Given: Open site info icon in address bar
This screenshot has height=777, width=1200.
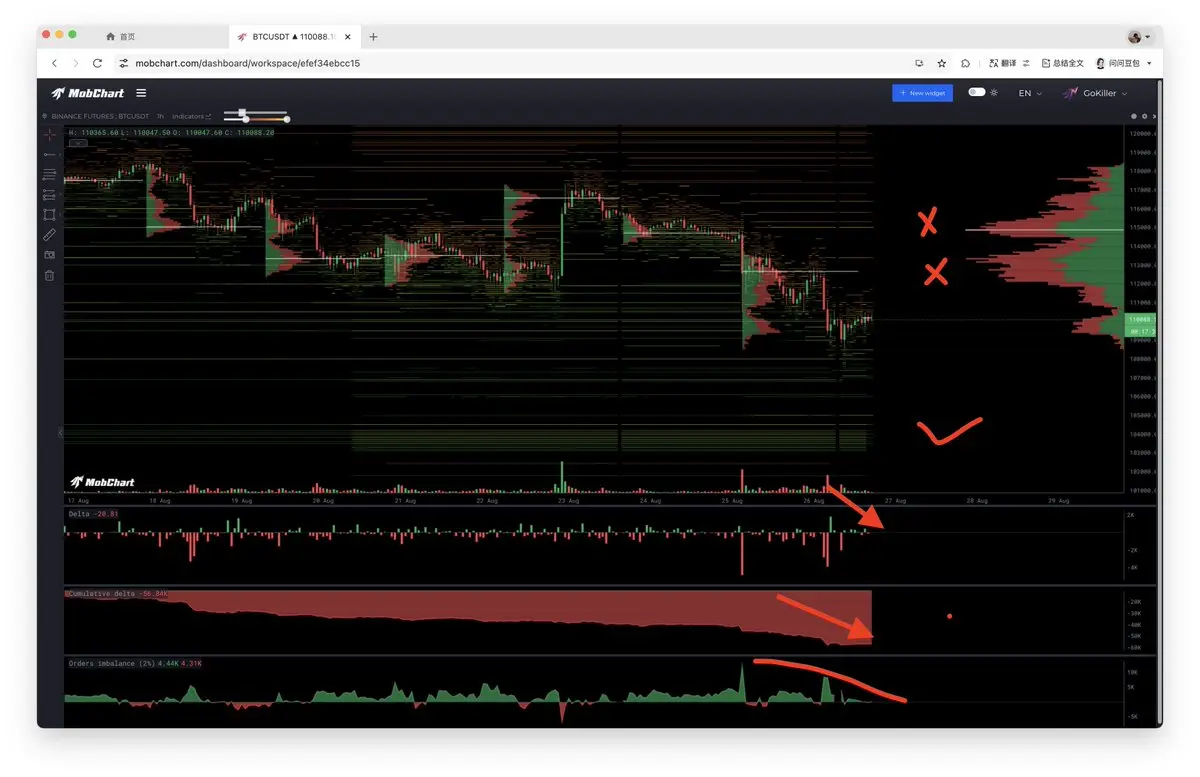Looking at the screenshot, I should pos(124,63).
